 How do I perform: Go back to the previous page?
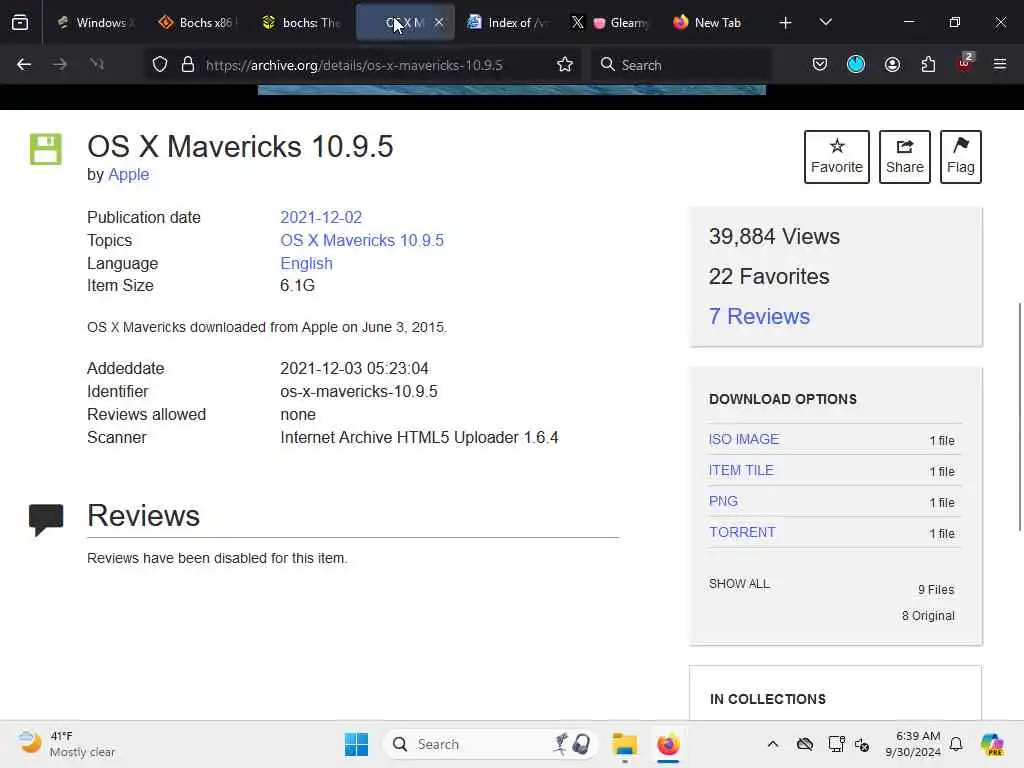(x=24, y=64)
